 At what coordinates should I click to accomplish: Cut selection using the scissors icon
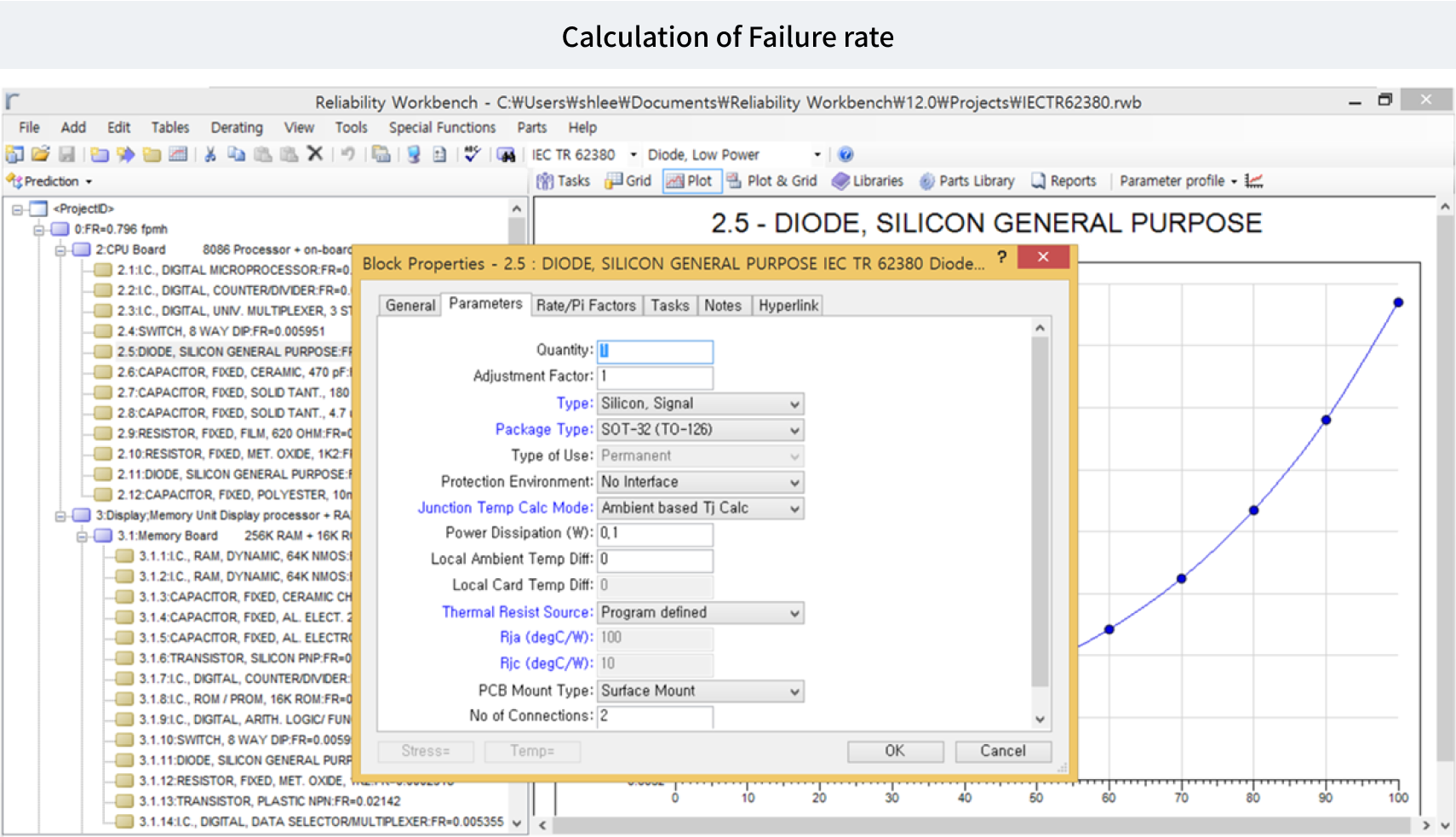209,154
